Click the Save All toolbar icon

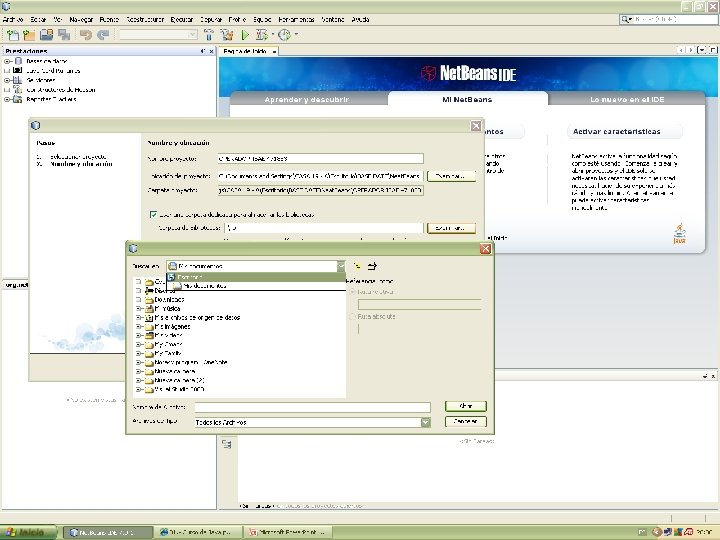click(64, 35)
